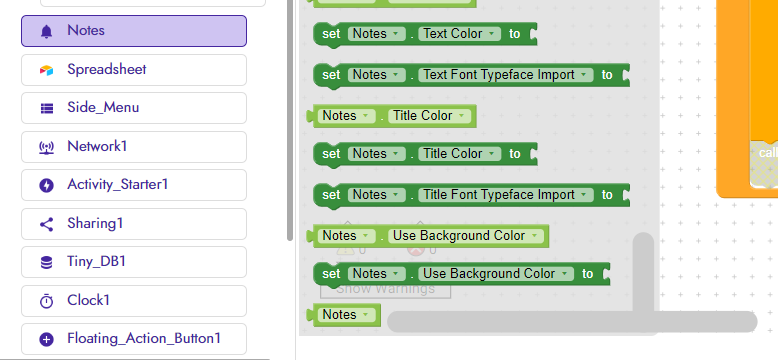Open Side_Menu blocks drawer
This screenshot has width=778, height=360.
[134, 108]
